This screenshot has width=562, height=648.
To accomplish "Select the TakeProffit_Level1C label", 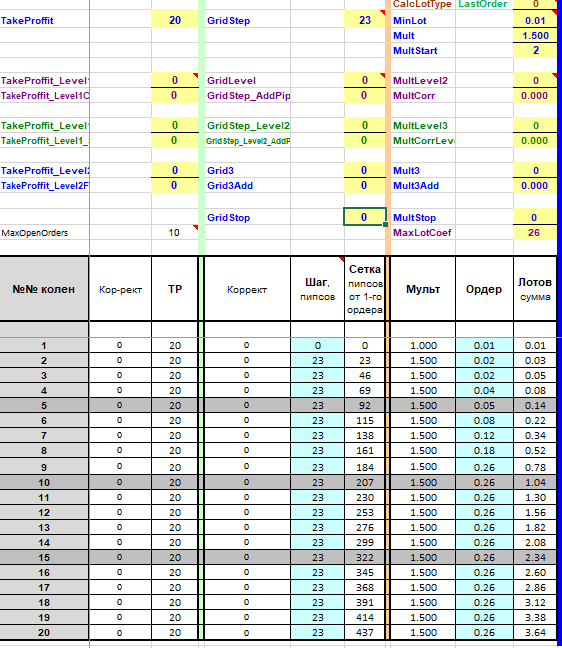I will [x=45, y=95].
